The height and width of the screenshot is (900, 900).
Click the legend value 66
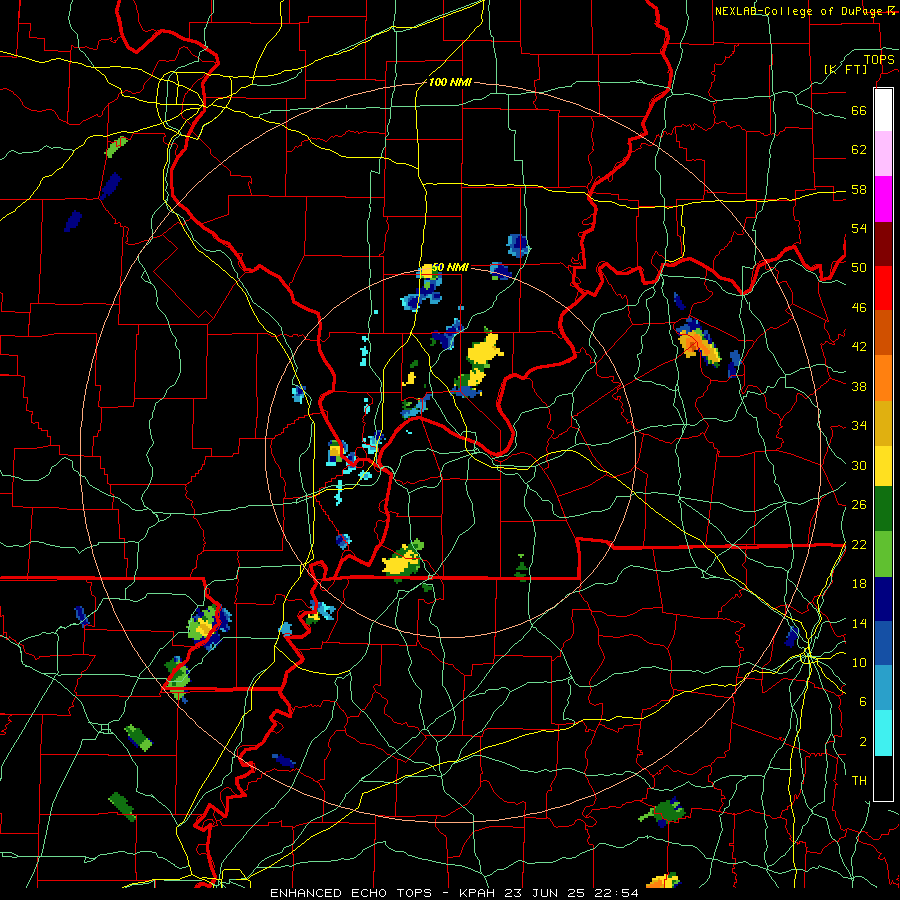pos(859,110)
